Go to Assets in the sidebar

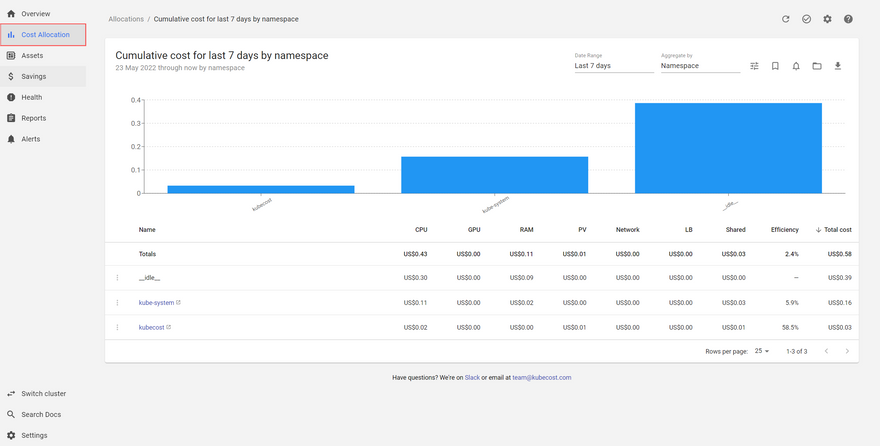(32, 55)
